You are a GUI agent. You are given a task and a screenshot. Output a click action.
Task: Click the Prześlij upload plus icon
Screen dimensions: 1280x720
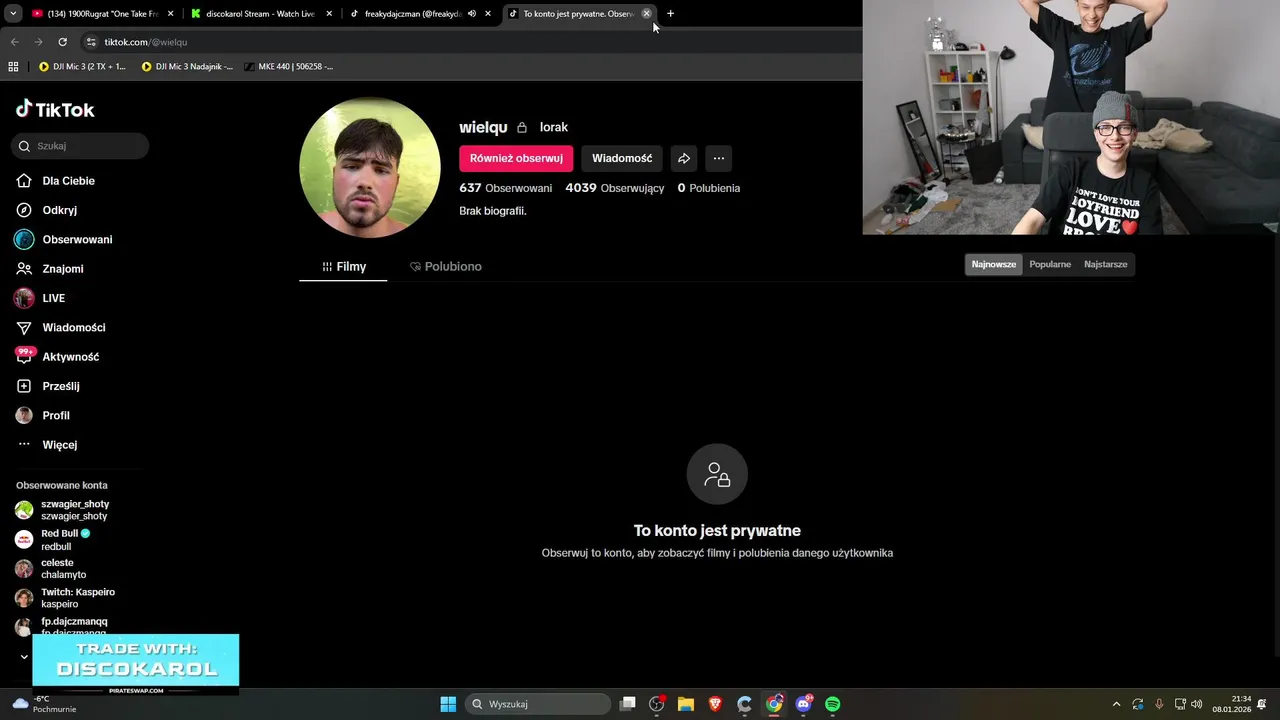[x=24, y=386]
